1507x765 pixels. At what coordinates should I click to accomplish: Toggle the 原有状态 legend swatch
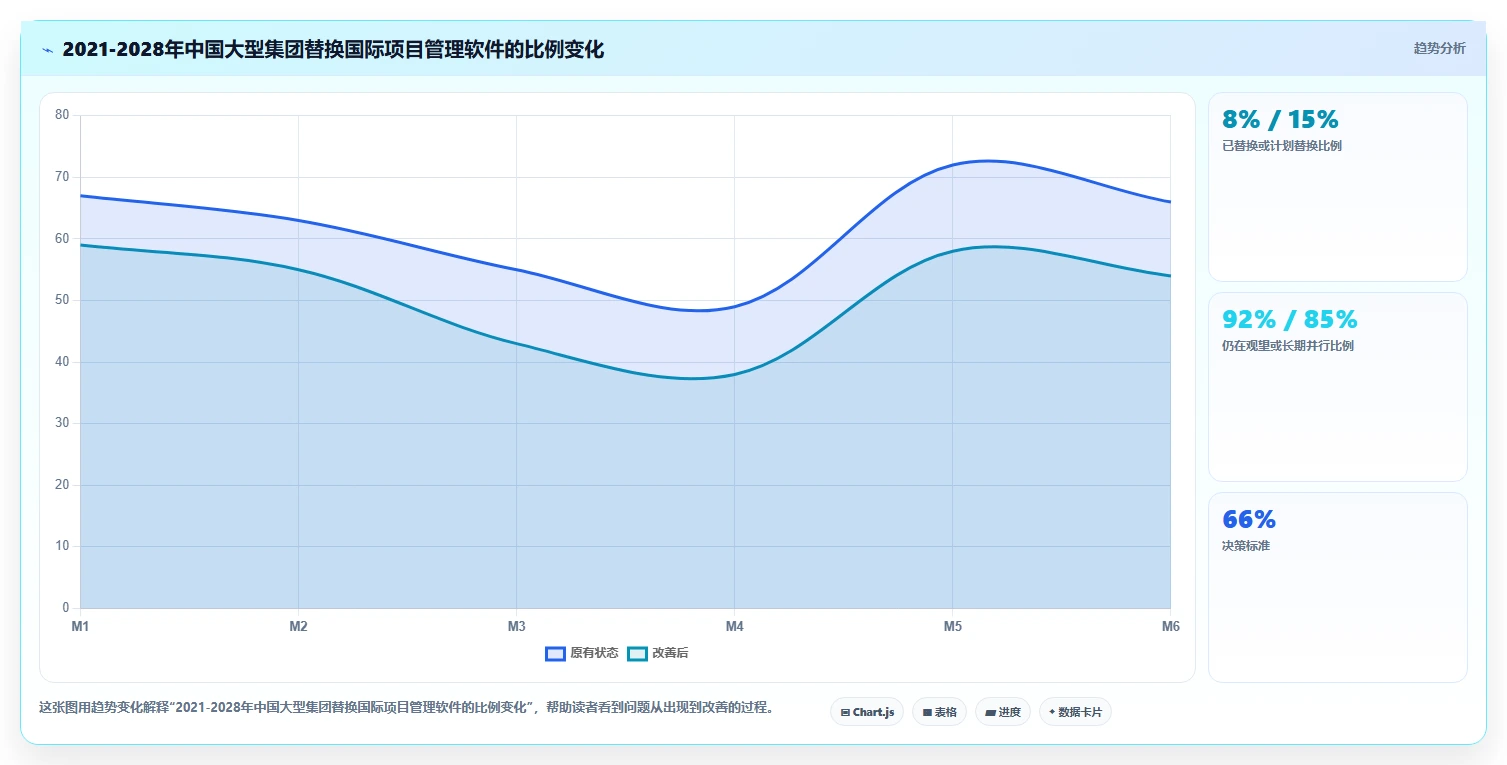[x=556, y=654]
